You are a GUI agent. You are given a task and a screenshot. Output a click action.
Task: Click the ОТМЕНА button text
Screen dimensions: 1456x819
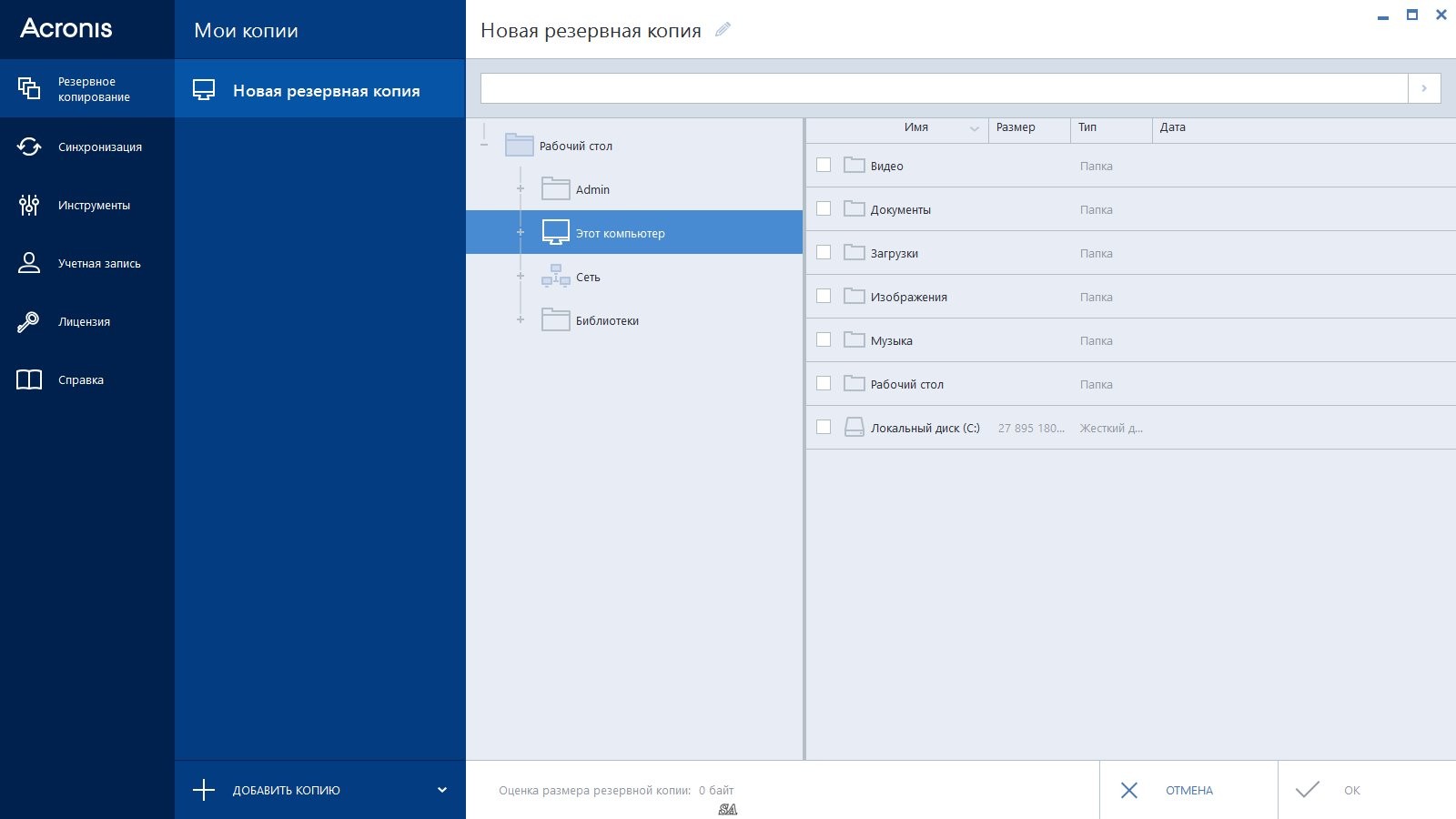coord(1189,790)
